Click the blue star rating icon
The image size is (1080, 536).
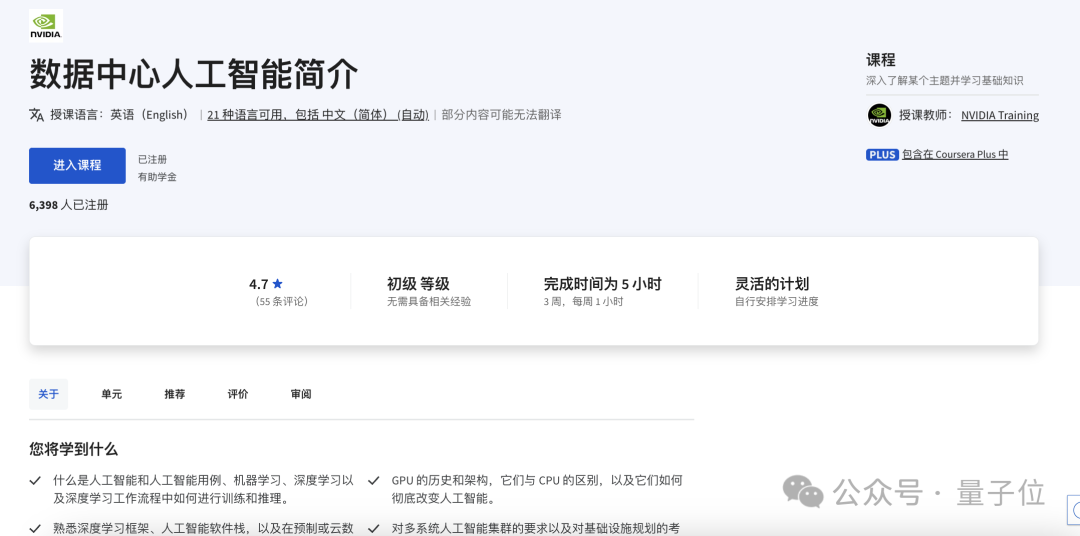(x=278, y=283)
